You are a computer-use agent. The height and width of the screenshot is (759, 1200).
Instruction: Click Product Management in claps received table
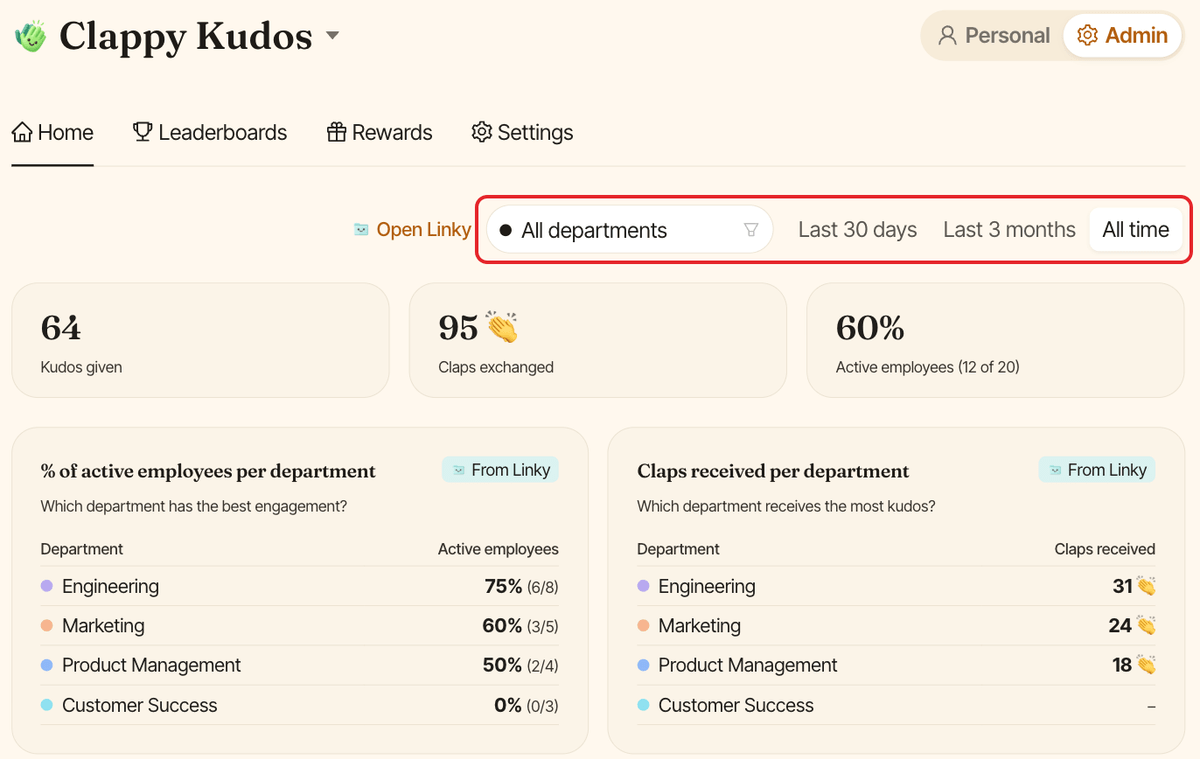[x=896, y=666]
